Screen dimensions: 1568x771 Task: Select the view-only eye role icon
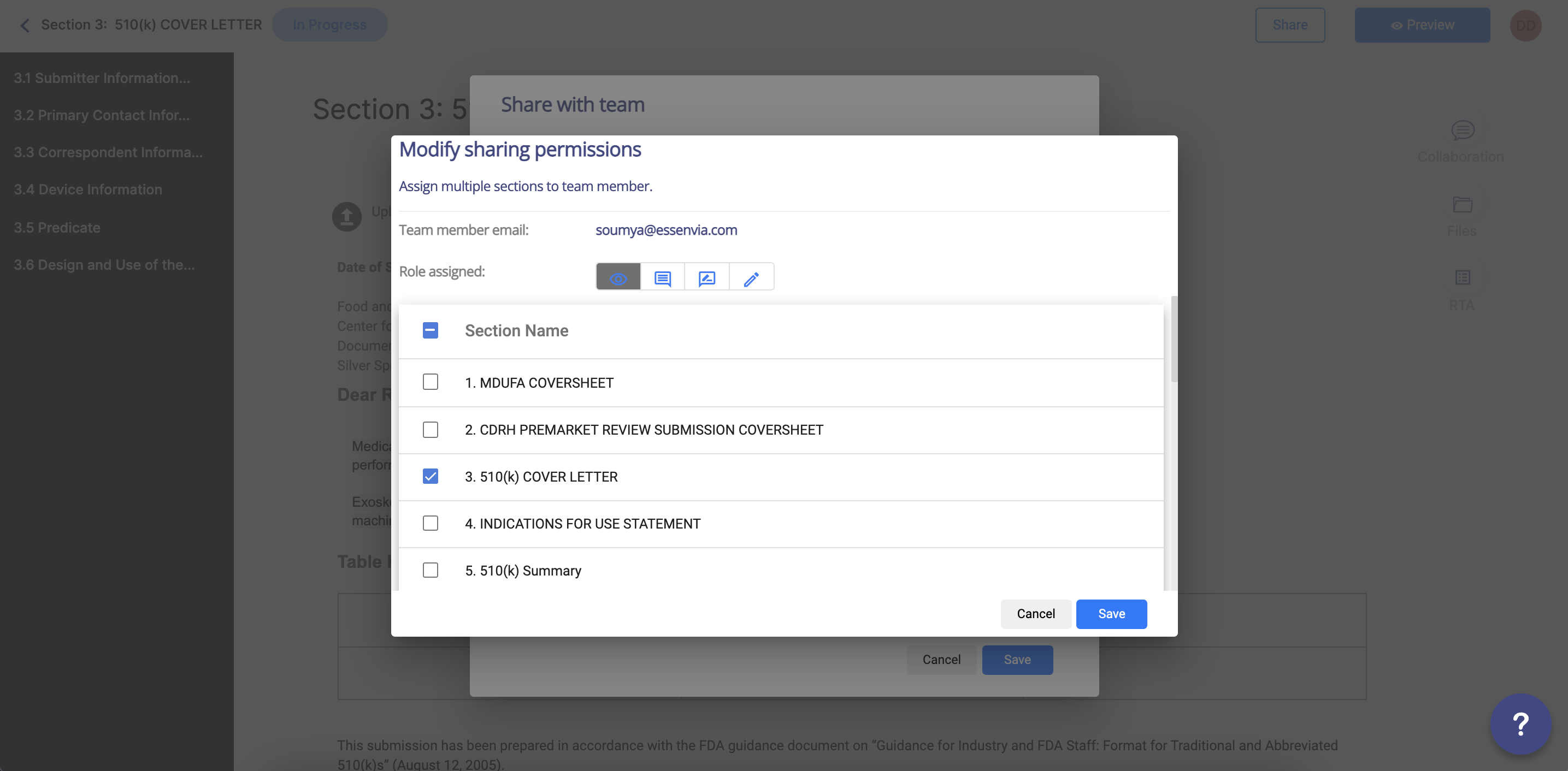[x=618, y=277]
